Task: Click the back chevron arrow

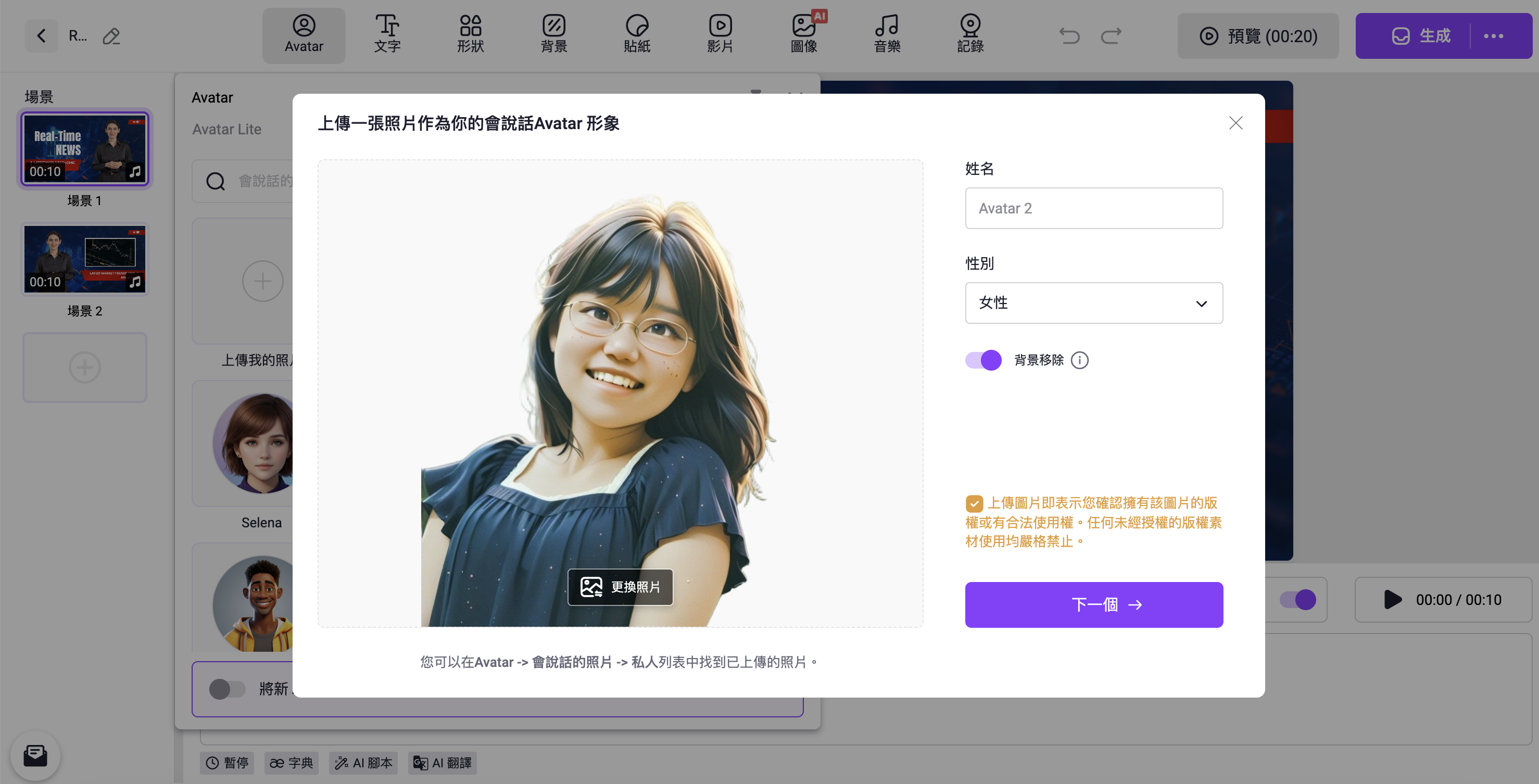Action: pyautogui.click(x=41, y=36)
